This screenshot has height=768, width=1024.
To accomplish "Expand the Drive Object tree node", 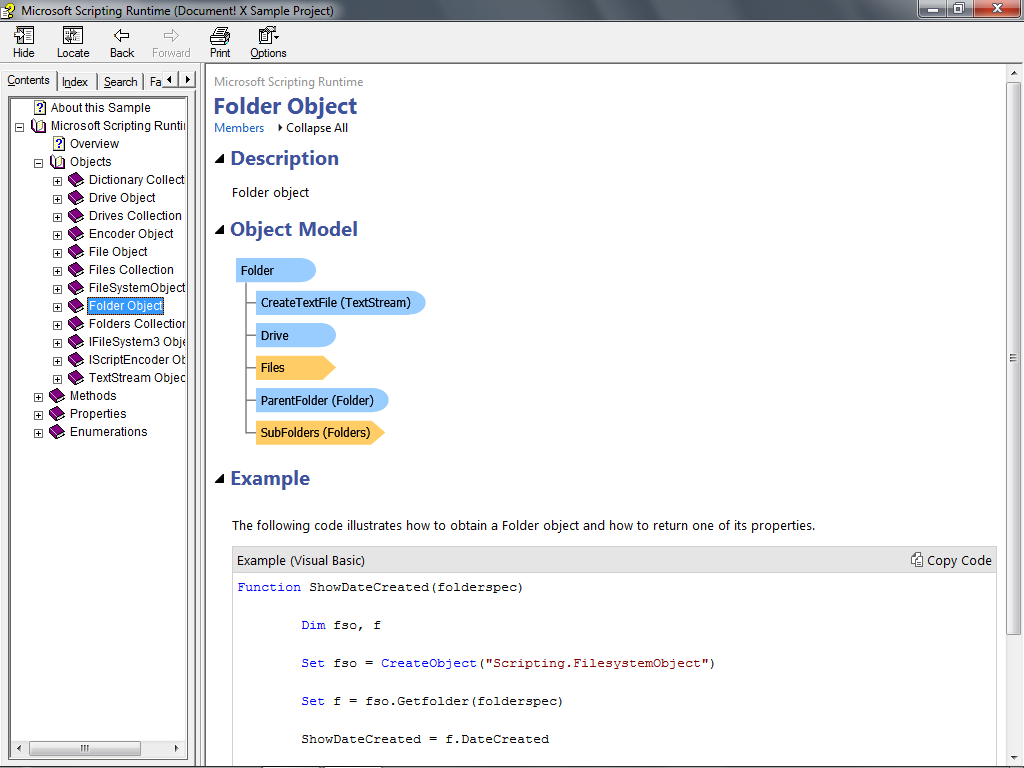I will 57,199.
